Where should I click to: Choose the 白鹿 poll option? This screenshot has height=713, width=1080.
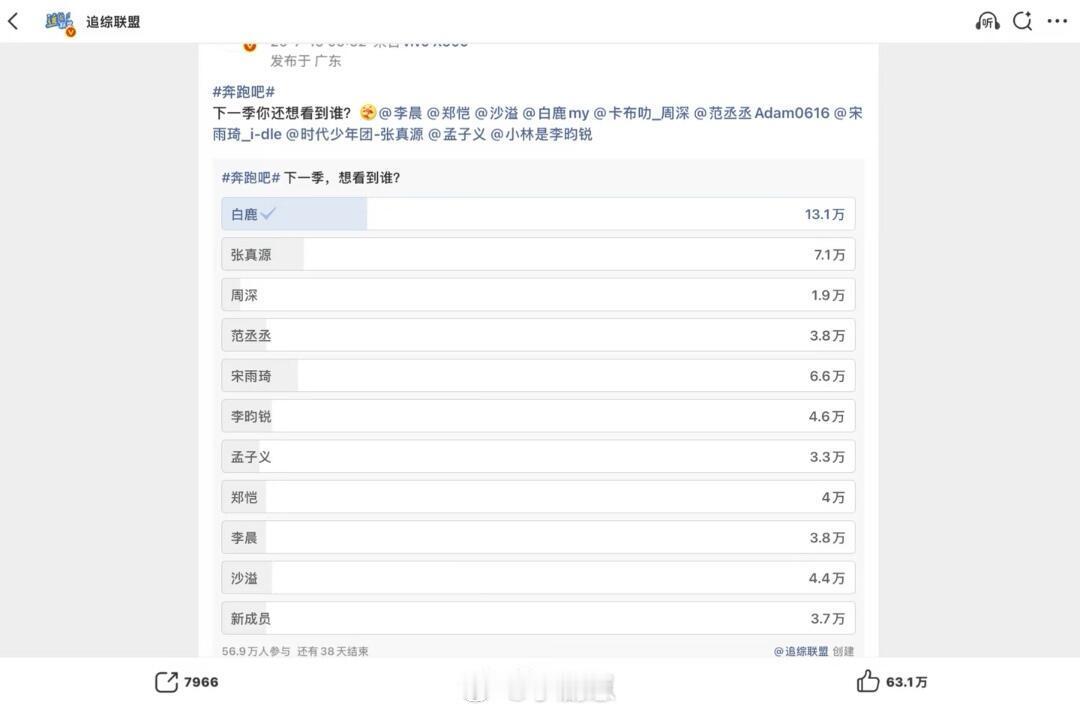click(x=538, y=214)
